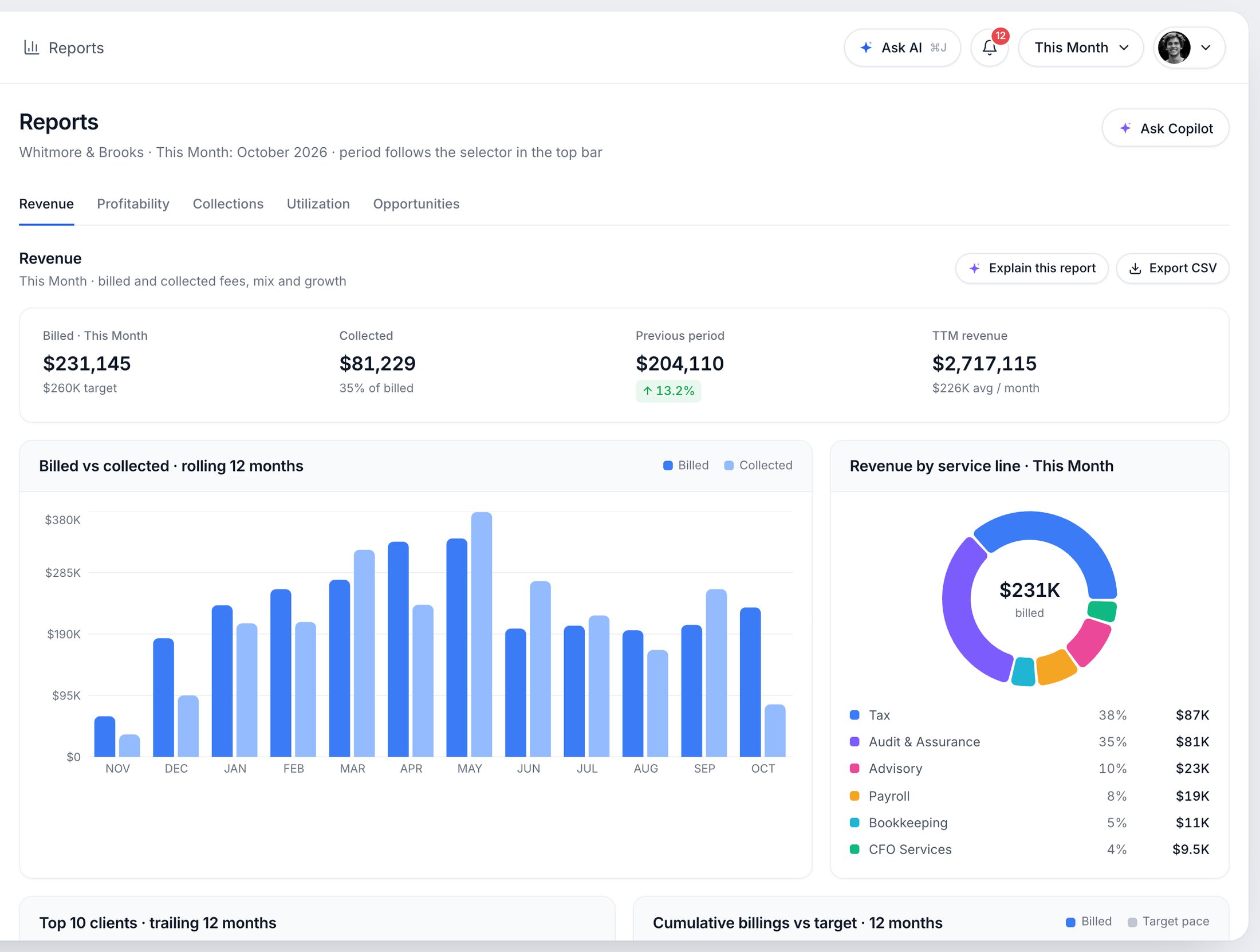Click the $2,717,115 TTM revenue value

click(x=984, y=363)
